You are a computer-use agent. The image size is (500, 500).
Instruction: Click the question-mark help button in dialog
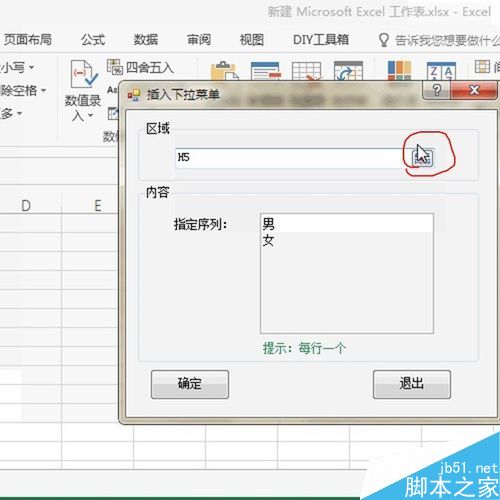pos(437,90)
